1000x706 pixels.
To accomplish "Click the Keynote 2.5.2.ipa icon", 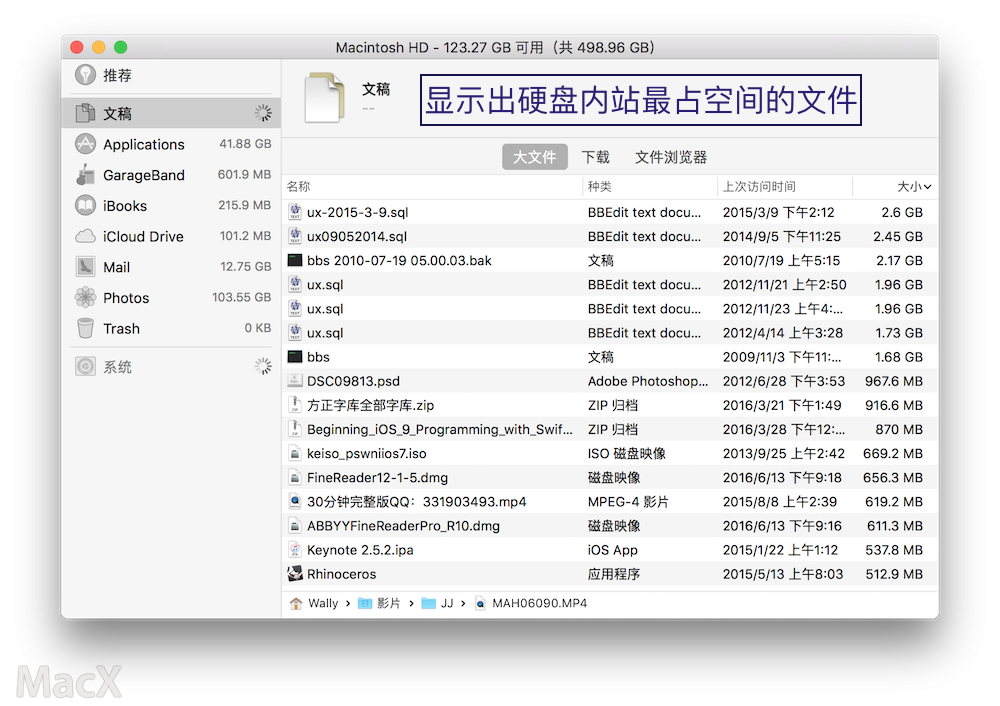I will coord(295,550).
